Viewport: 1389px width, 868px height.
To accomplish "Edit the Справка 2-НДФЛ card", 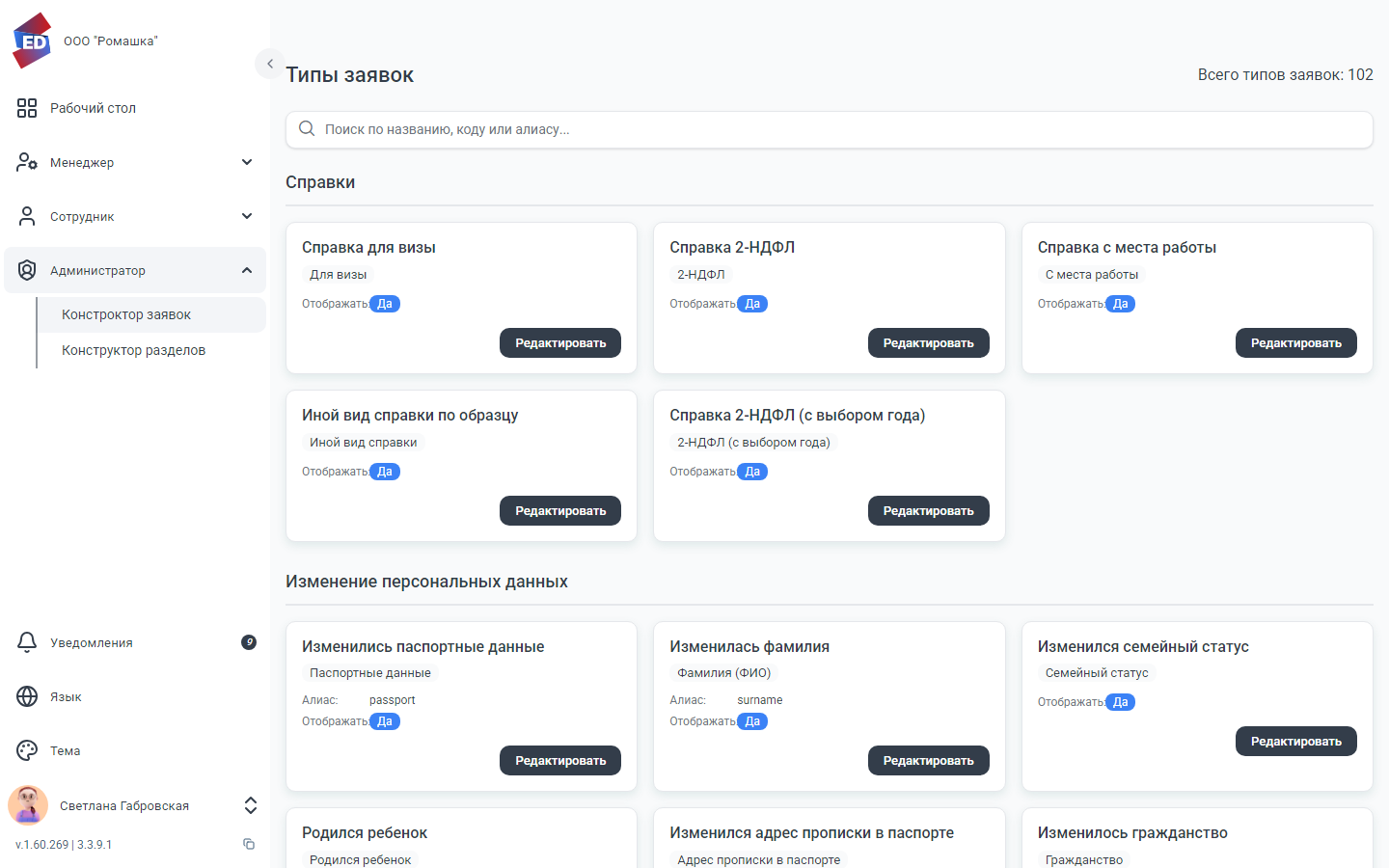I will click(928, 343).
